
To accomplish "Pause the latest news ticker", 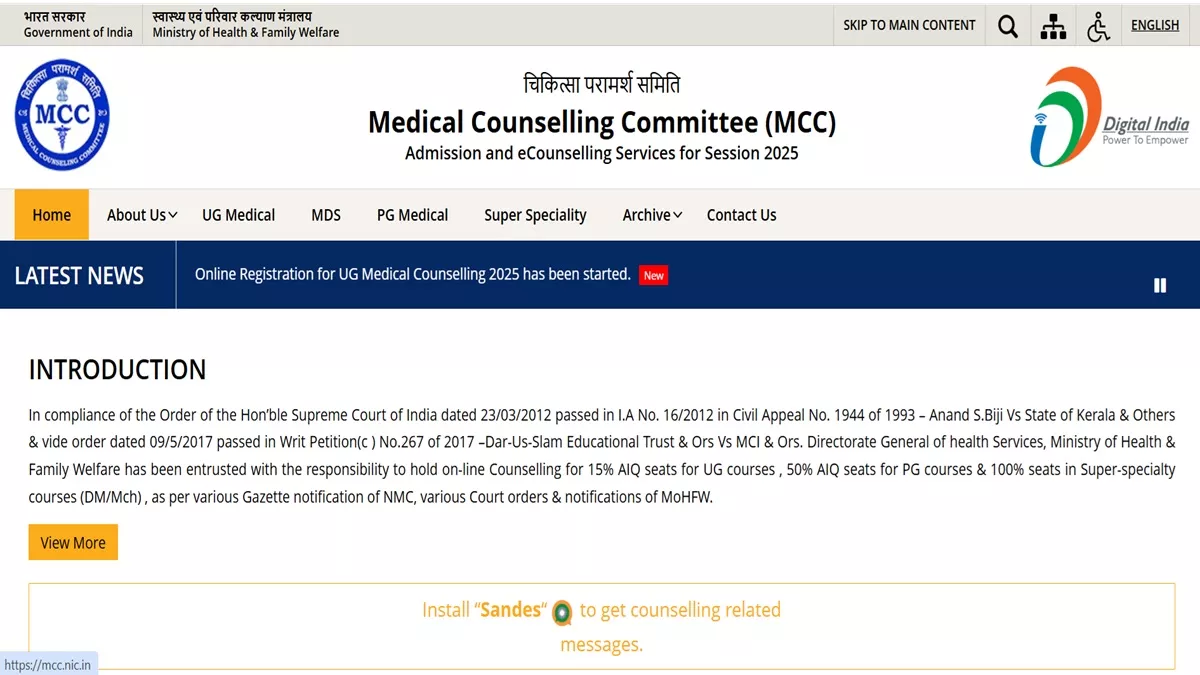I will pyautogui.click(x=1160, y=285).
